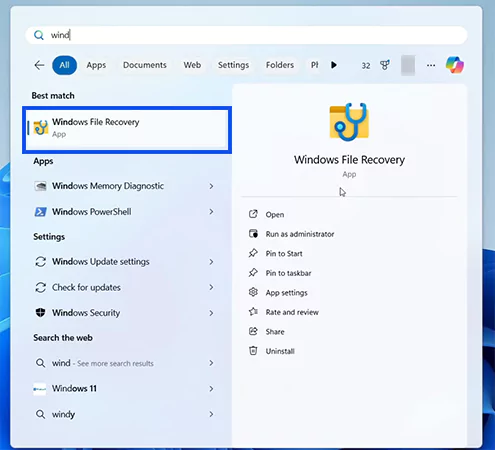Click the Windows Security shield icon
This screenshot has width=495, height=450.
pyautogui.click(x=40, y=313)
